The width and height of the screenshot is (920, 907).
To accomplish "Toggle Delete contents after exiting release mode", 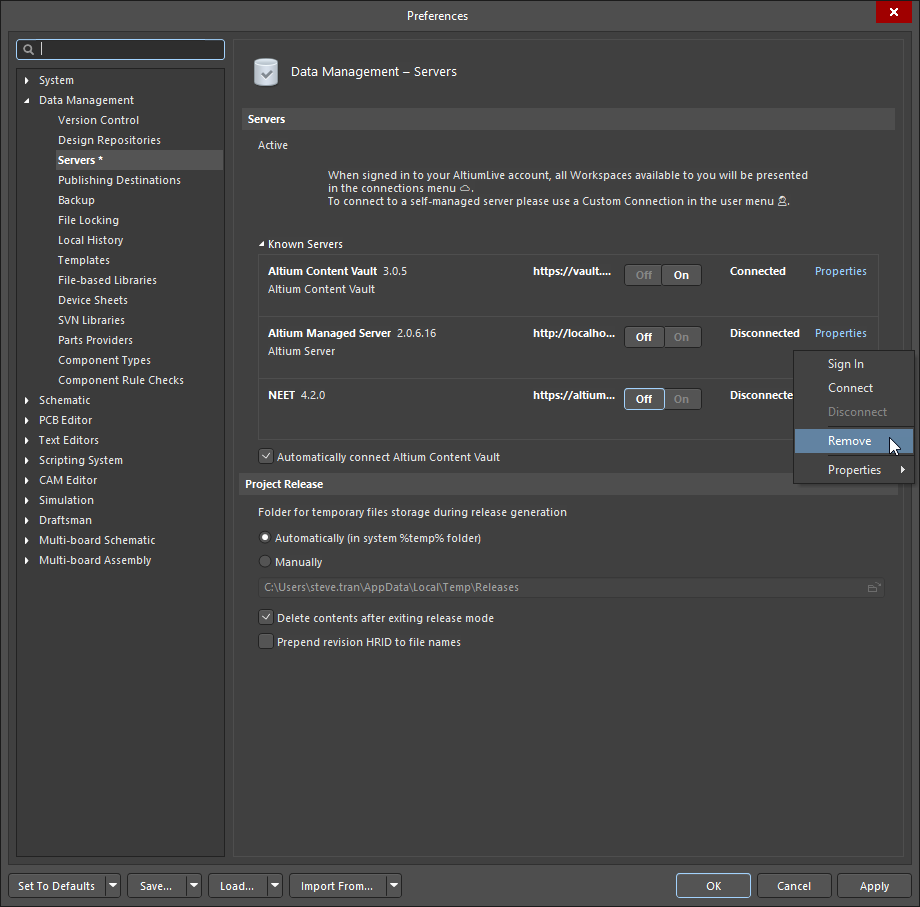I will click(266, 617).
